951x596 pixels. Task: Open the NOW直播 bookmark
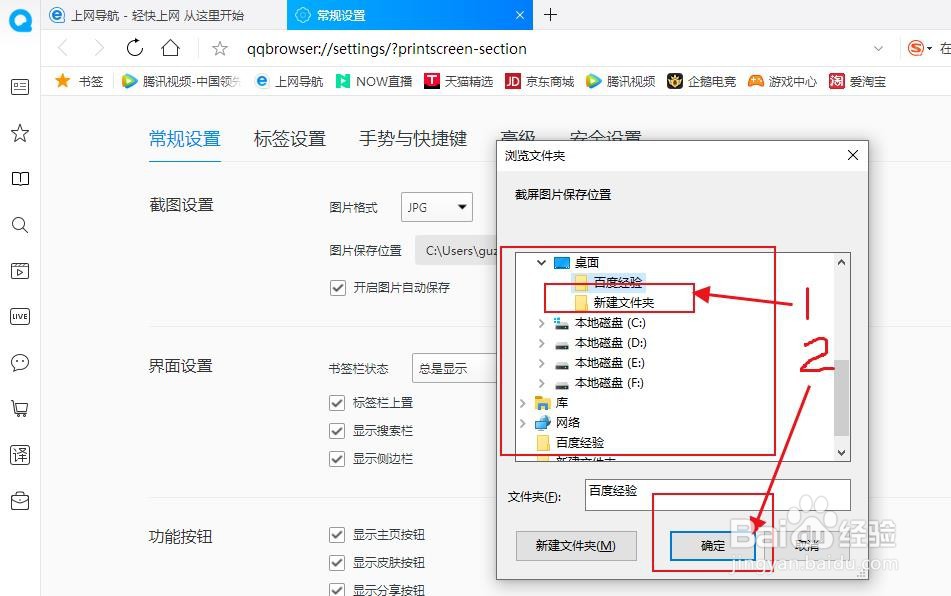[x=374, y=81]
